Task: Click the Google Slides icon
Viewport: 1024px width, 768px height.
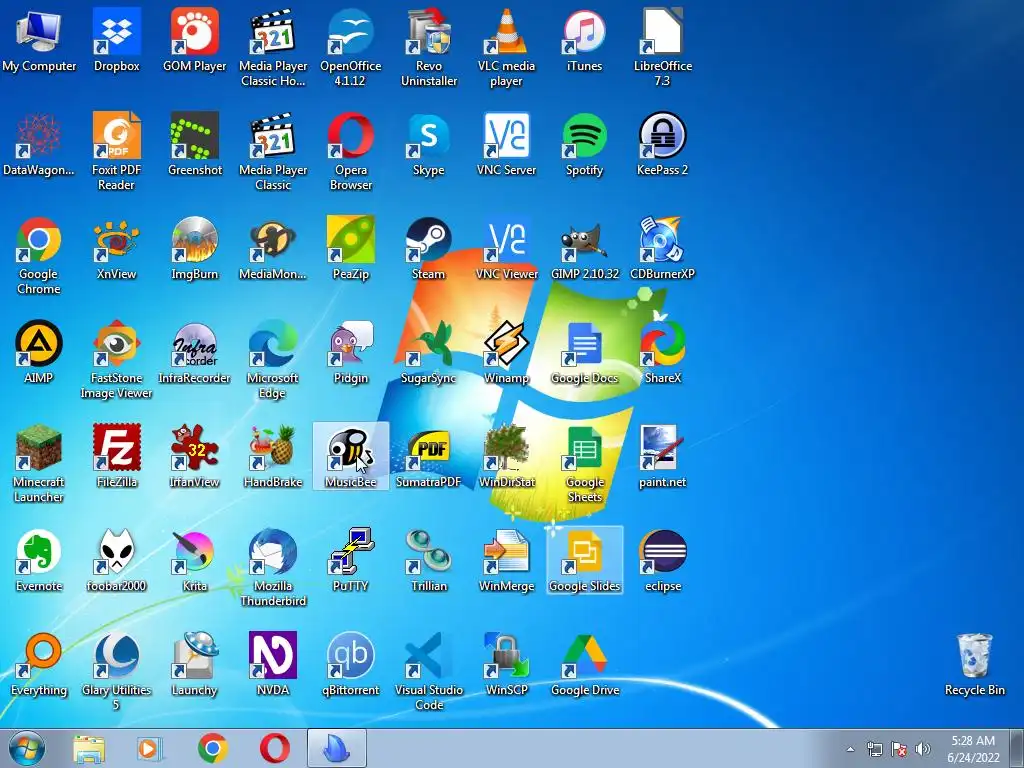Action: click(x=584, y=560)
